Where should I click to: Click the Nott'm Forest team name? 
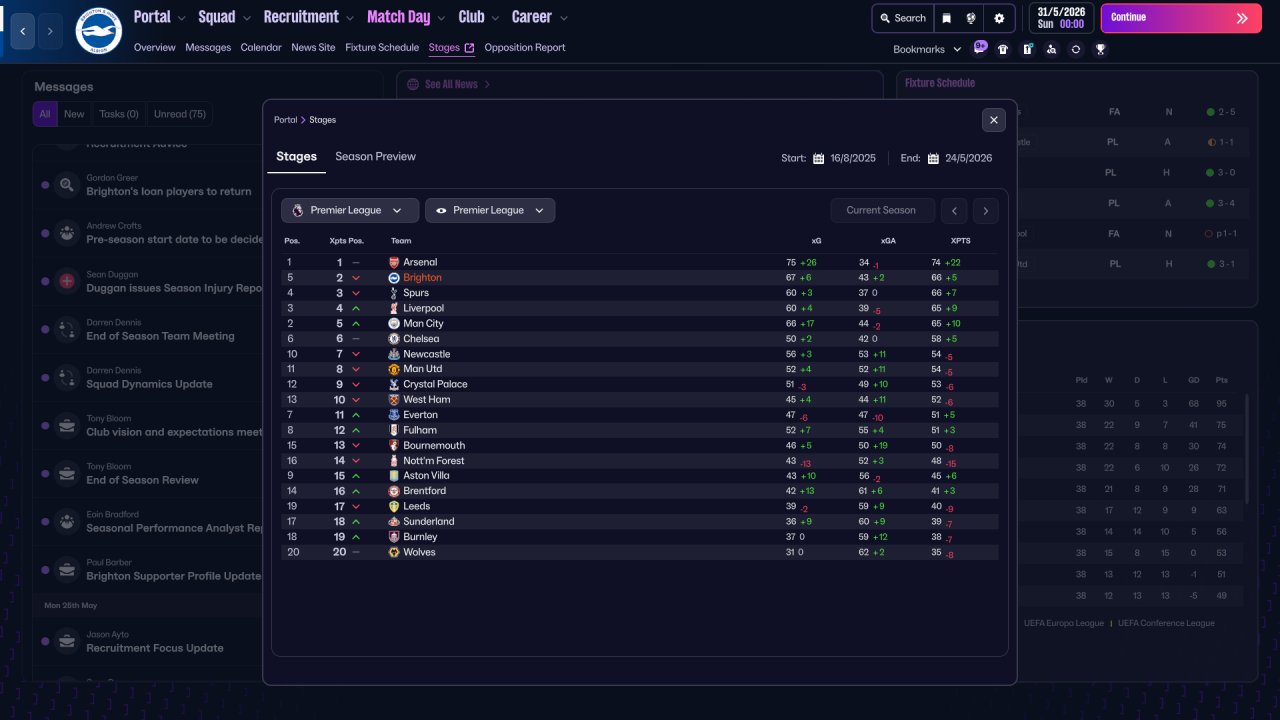click(x=434, y=461)
